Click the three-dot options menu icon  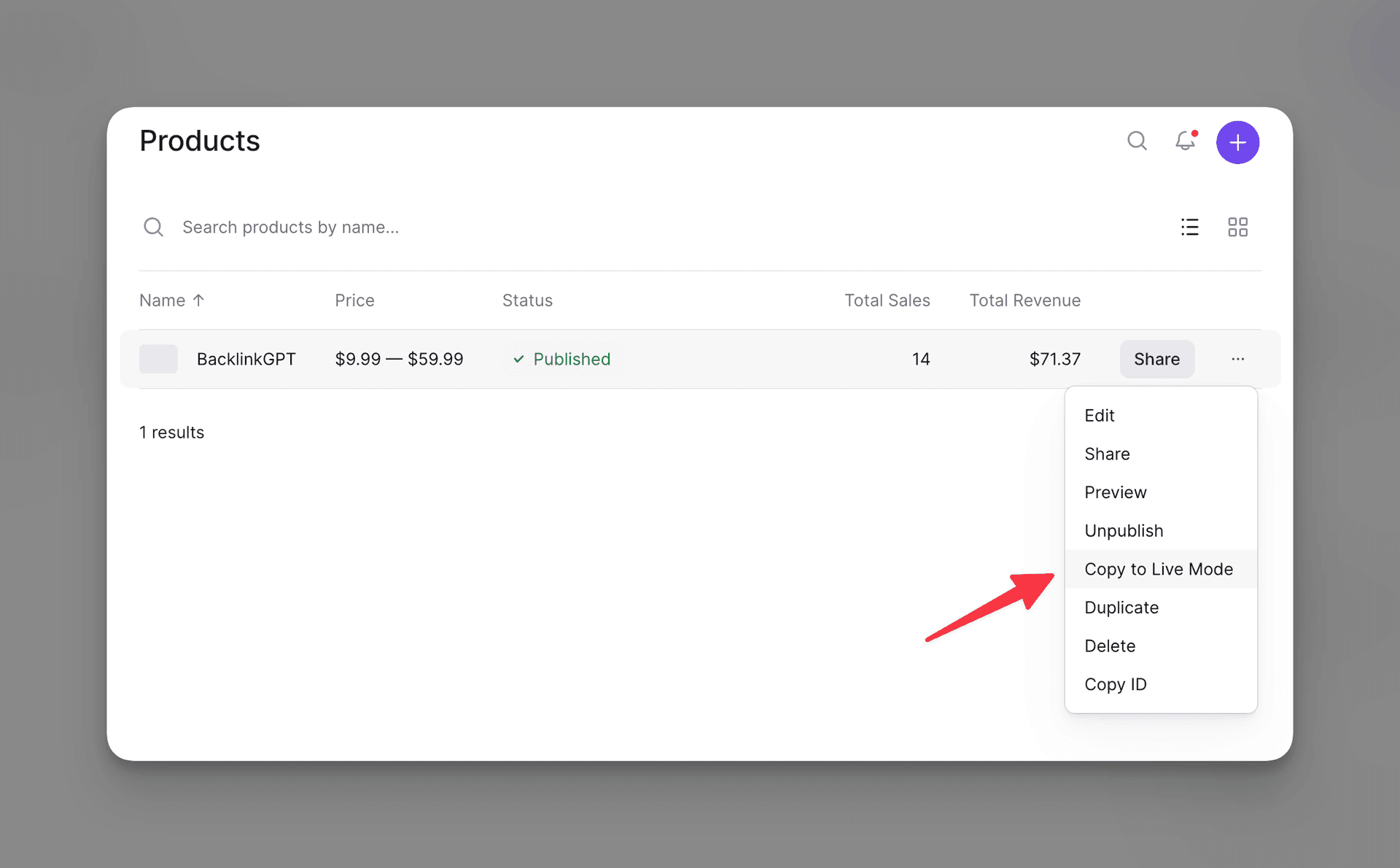click(1238, 359)
